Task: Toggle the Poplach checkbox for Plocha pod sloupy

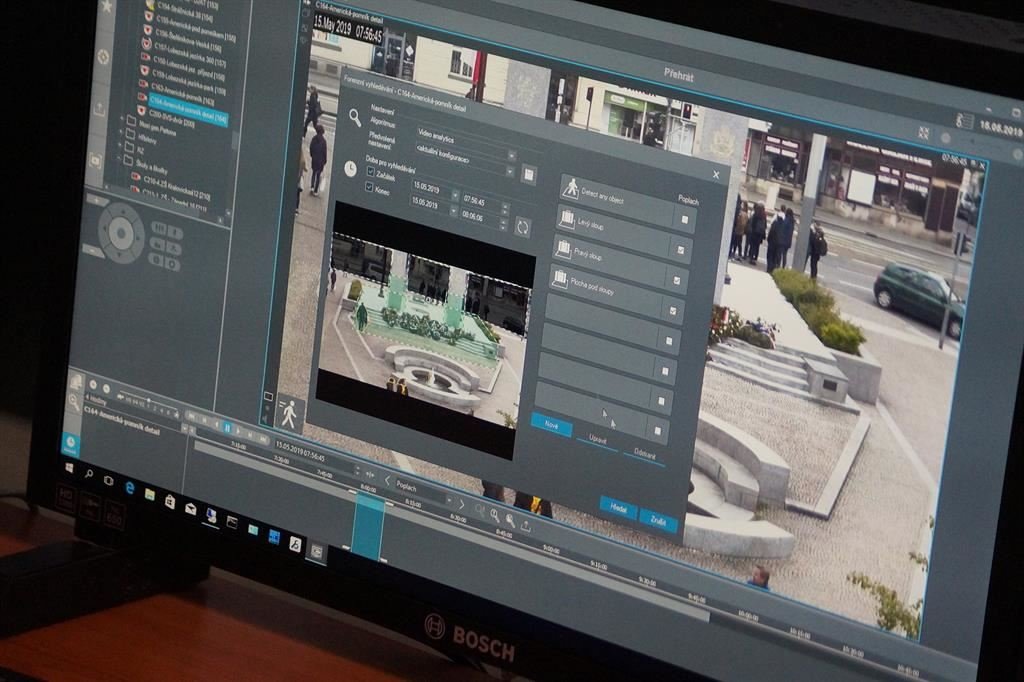Action: pos(673,311)
